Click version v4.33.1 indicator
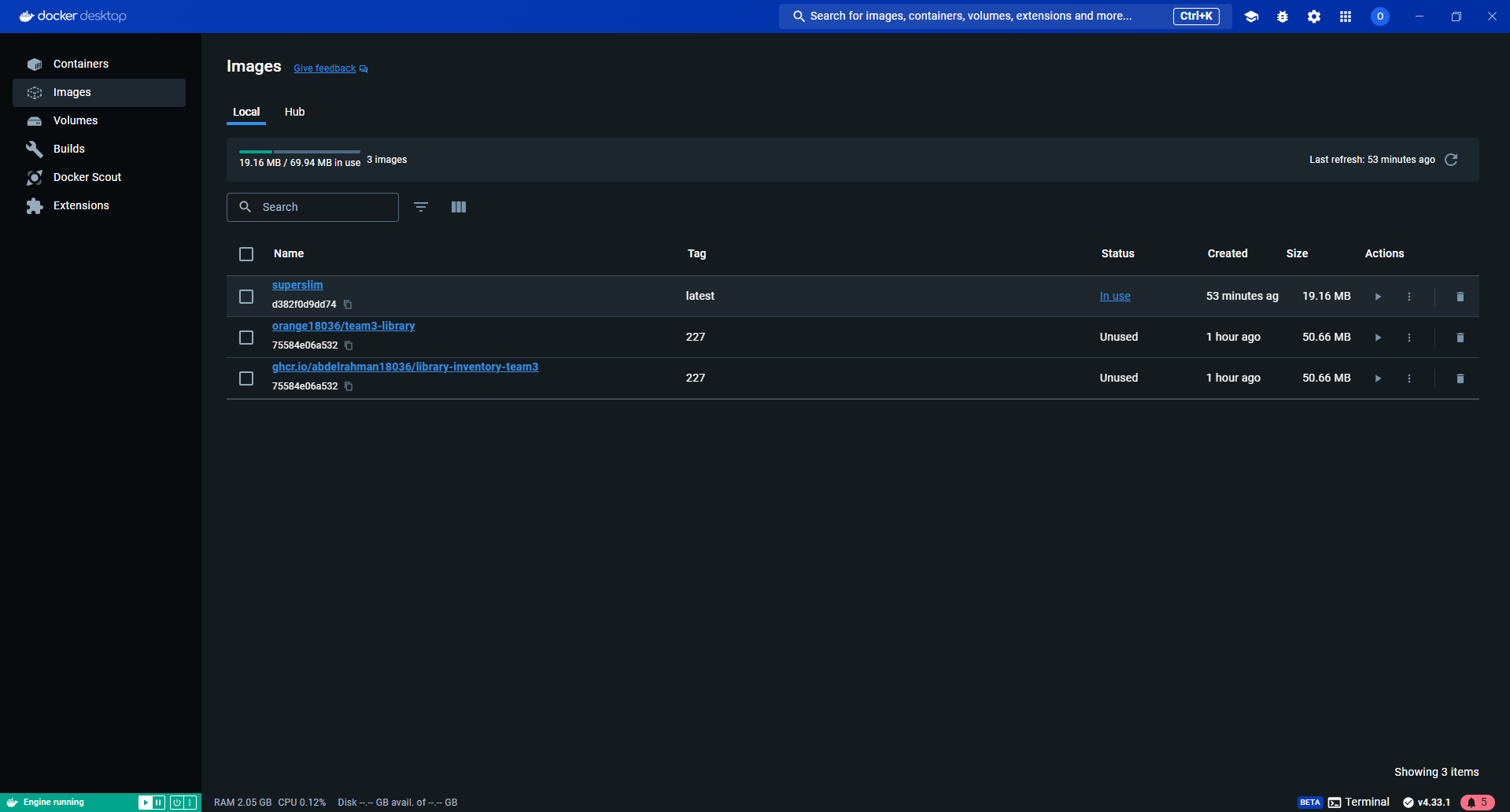The height and width of the screenshot is (812, 1510). 1427,803
